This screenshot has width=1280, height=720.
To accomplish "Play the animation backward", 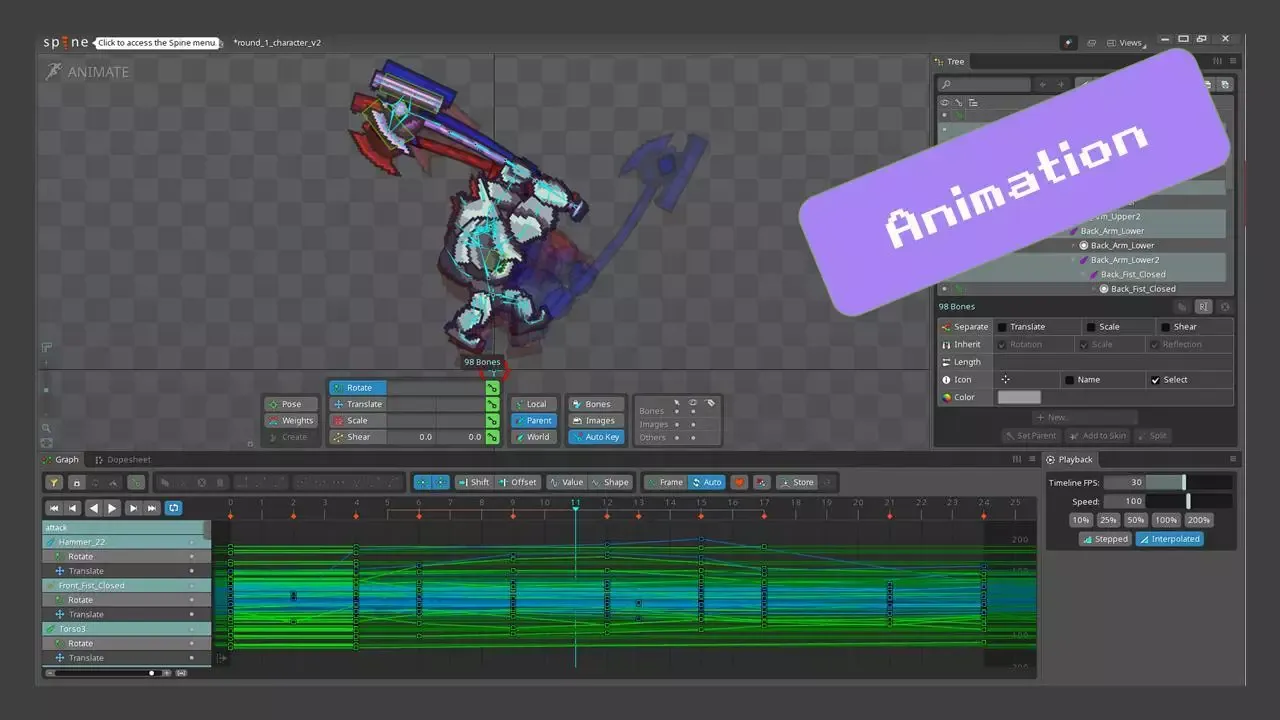I will (x=94, y=508).
